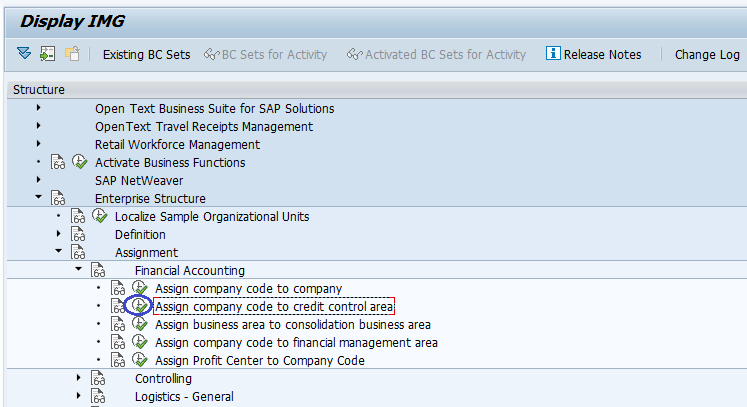Execute Assign company code to financial management area

tap(140, 342)
